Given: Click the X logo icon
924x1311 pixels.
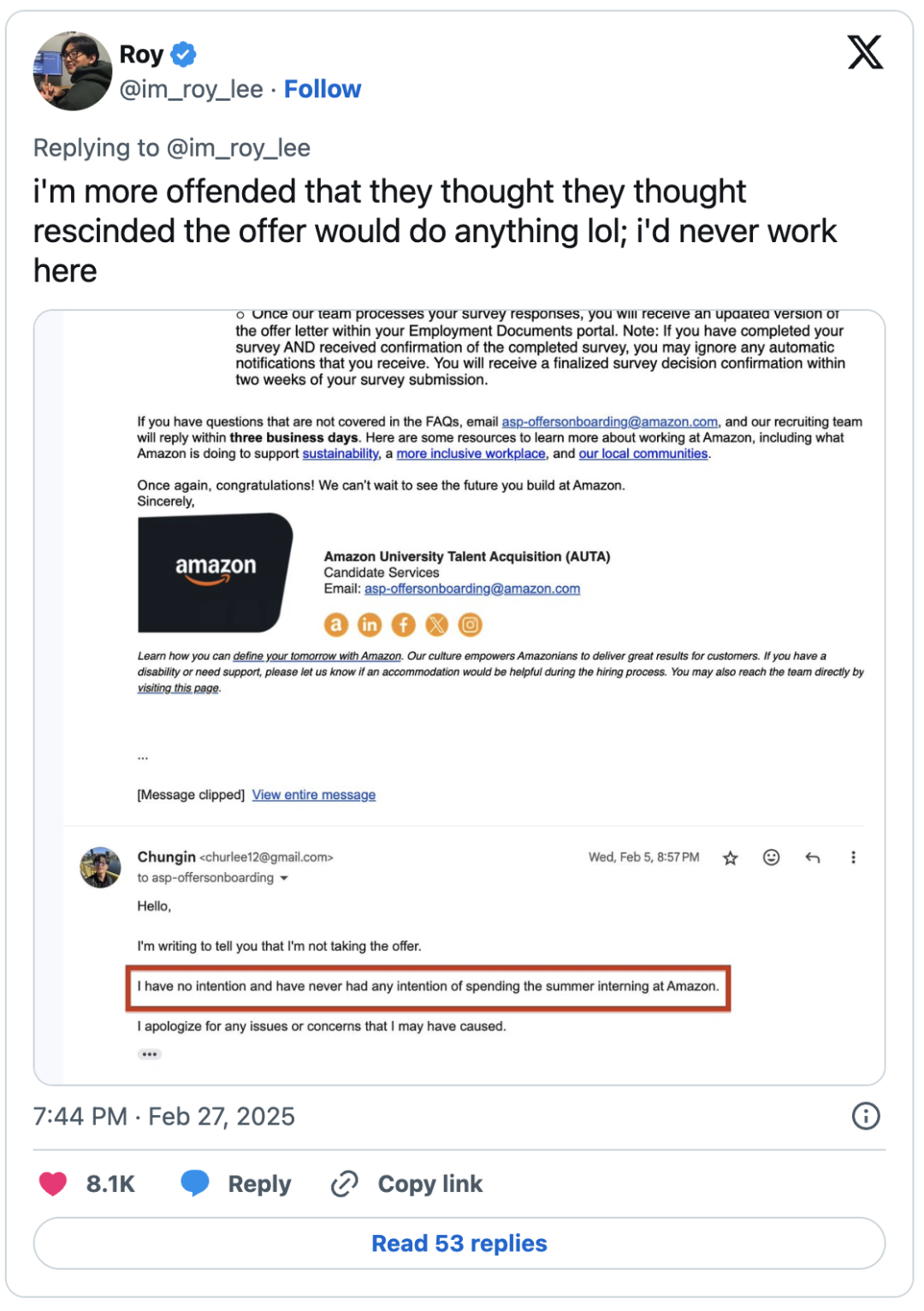Looking at the screenshot, I should (x=865, y=52).
